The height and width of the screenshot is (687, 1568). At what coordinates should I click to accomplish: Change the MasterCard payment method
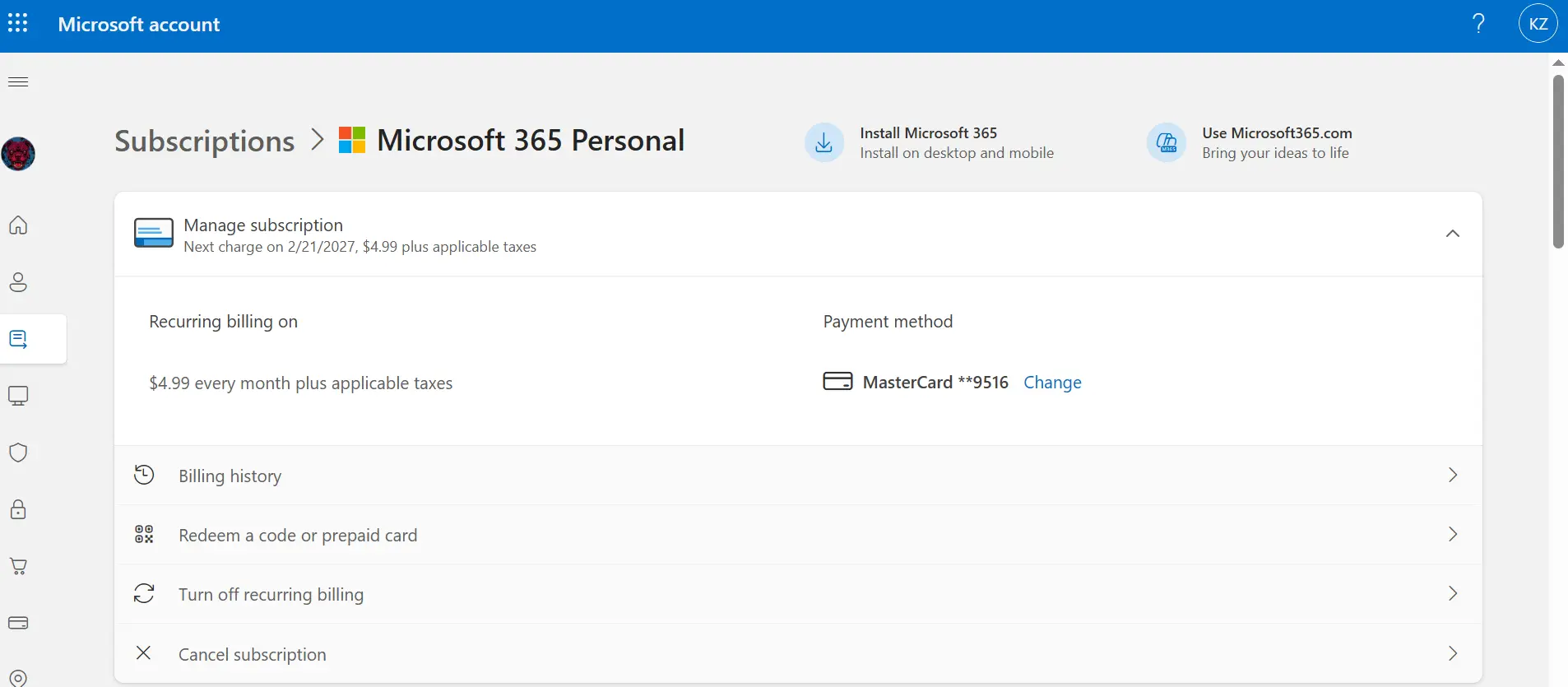point(1052,383)
